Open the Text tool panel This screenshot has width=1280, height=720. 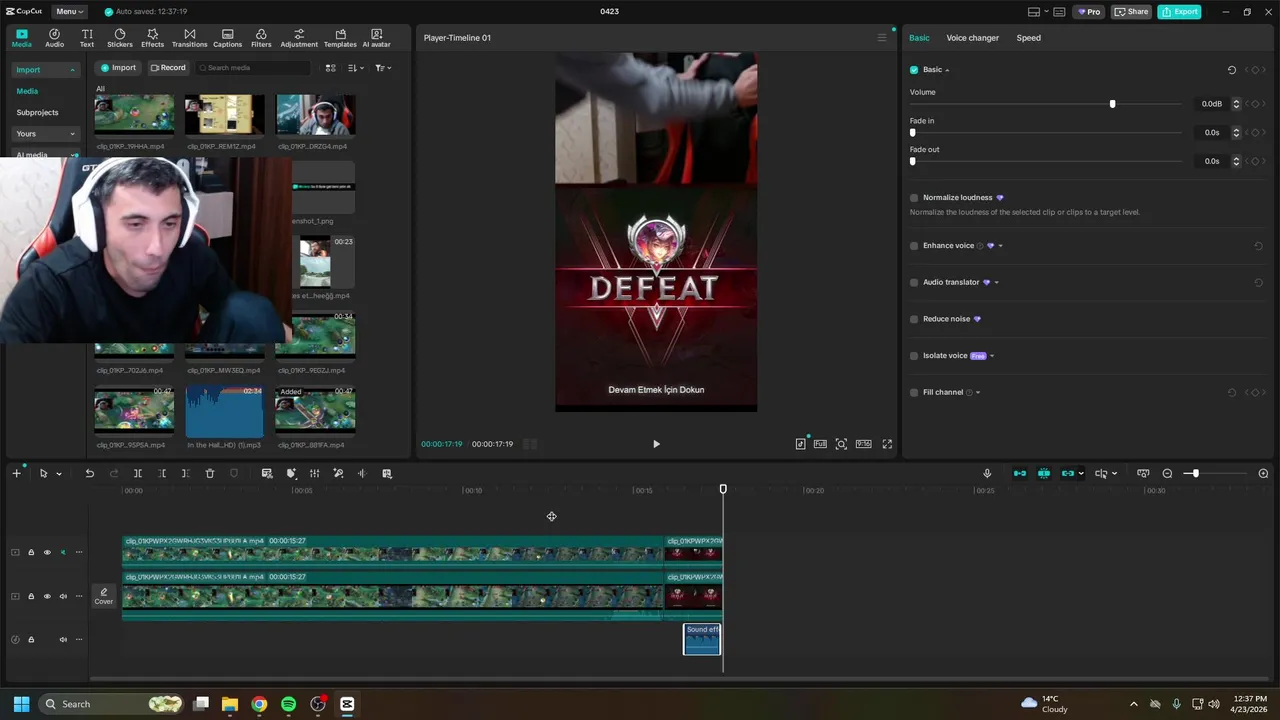coord(87,38)
